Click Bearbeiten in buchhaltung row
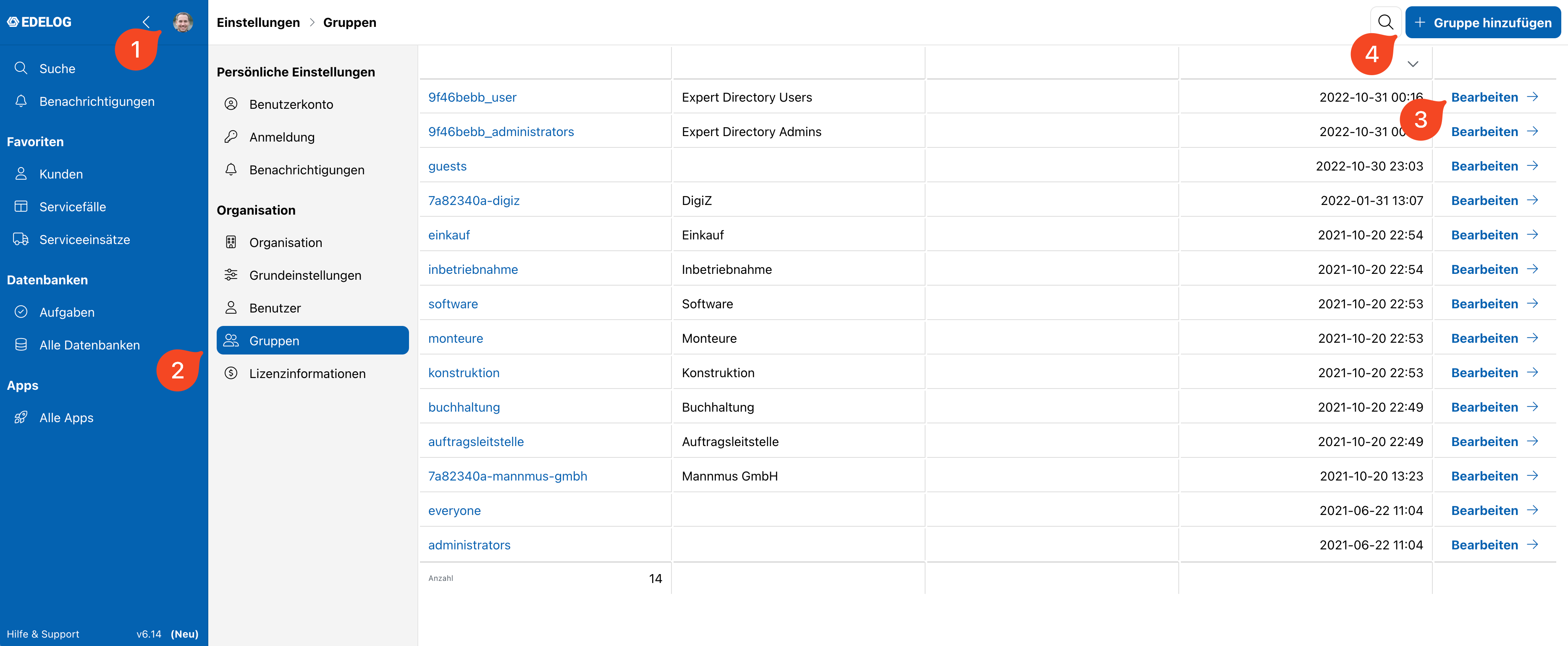The image size is (1568, 646). pyautogui.click(x=1495, y=407)
